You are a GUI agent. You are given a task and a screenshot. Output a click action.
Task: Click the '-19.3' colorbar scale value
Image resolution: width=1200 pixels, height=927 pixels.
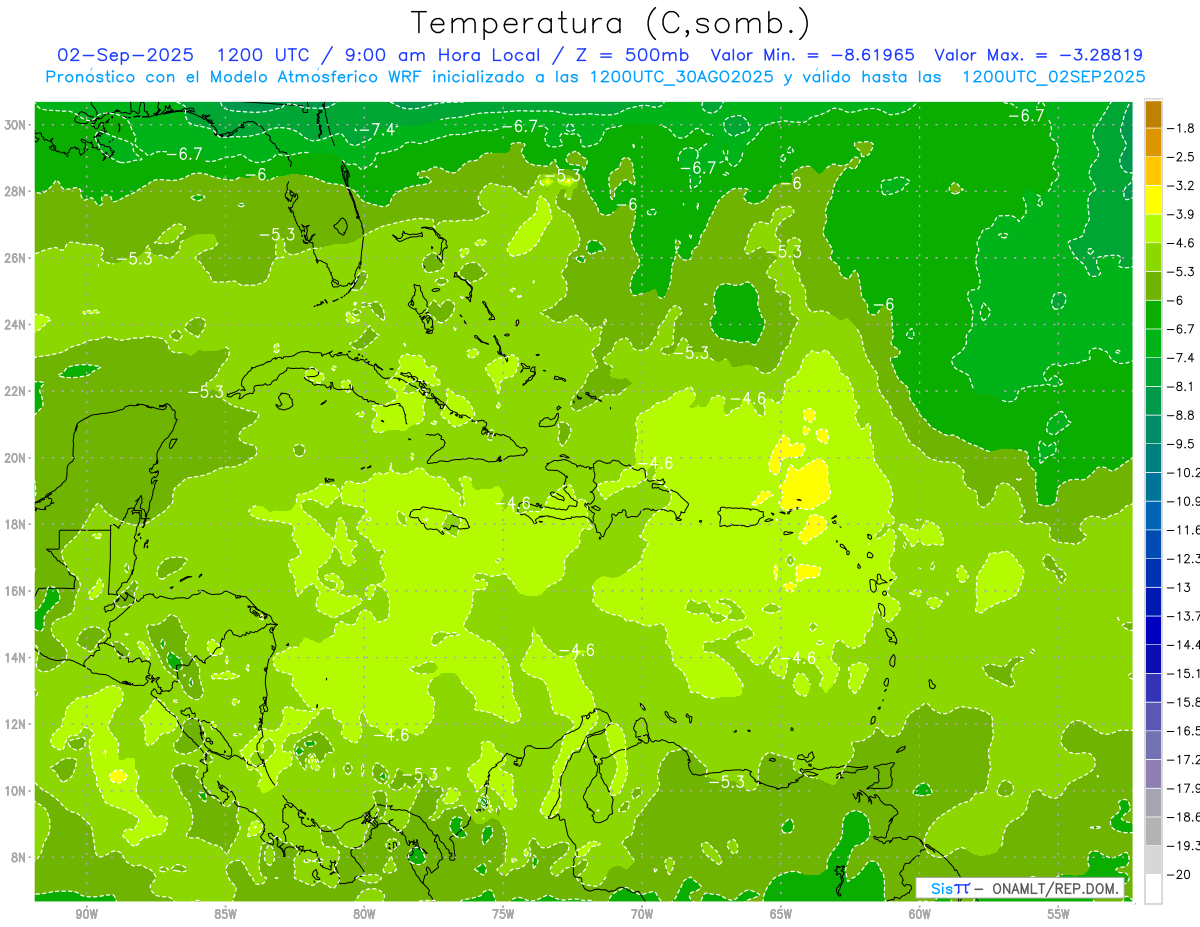coord(1185,845)
